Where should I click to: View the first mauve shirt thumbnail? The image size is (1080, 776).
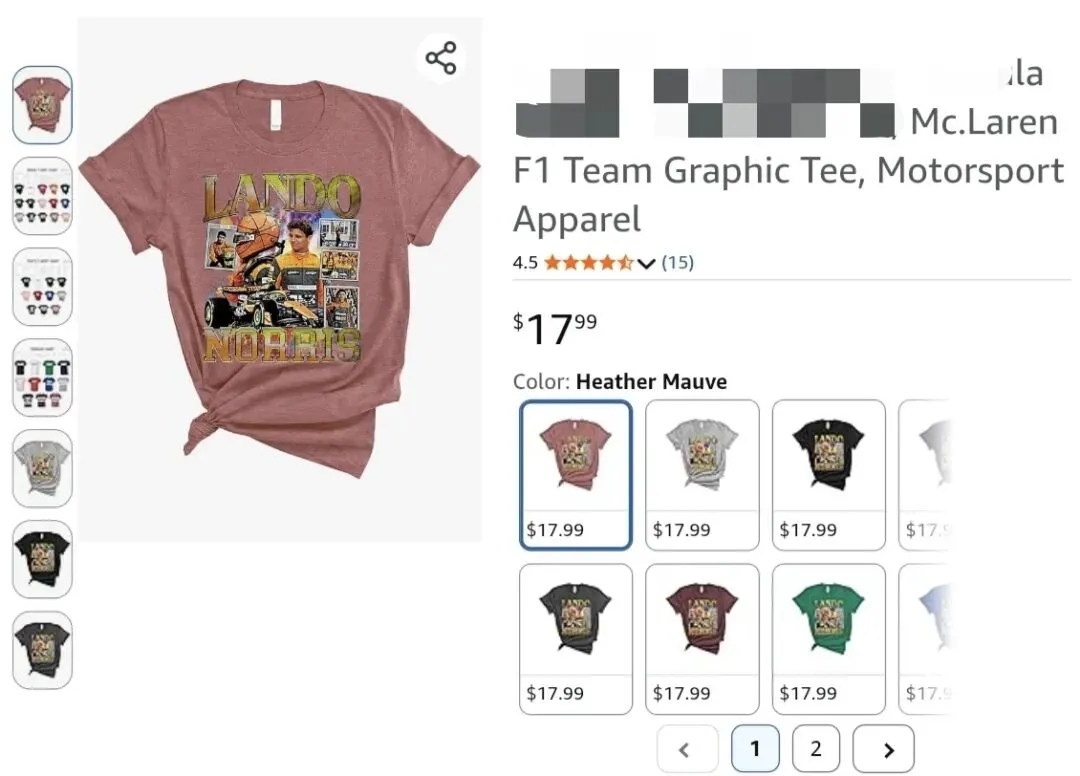[x=42, y=105]
